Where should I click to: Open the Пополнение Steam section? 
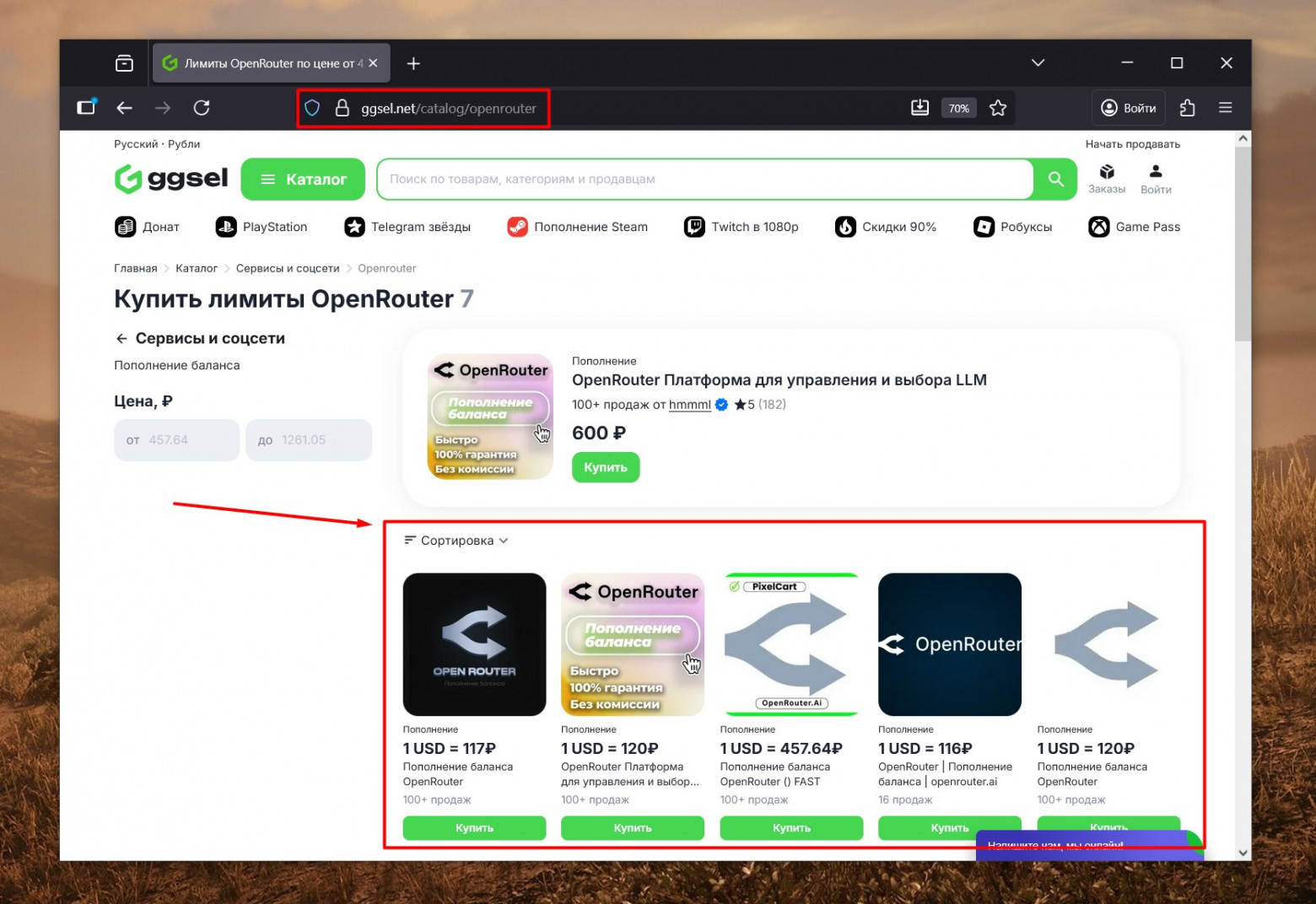(517, 226)
